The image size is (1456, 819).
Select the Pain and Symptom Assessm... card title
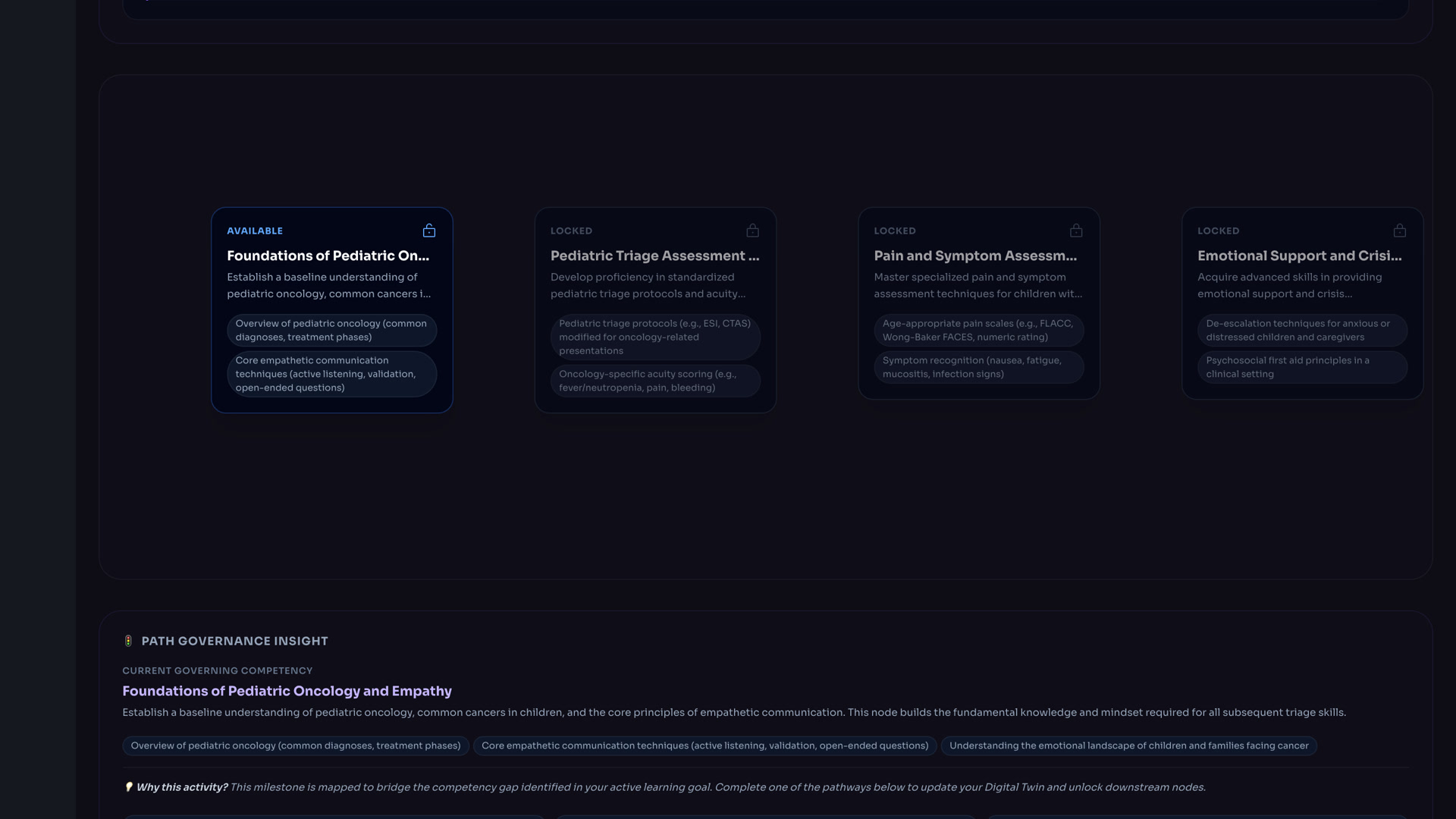tap(975, 256)
